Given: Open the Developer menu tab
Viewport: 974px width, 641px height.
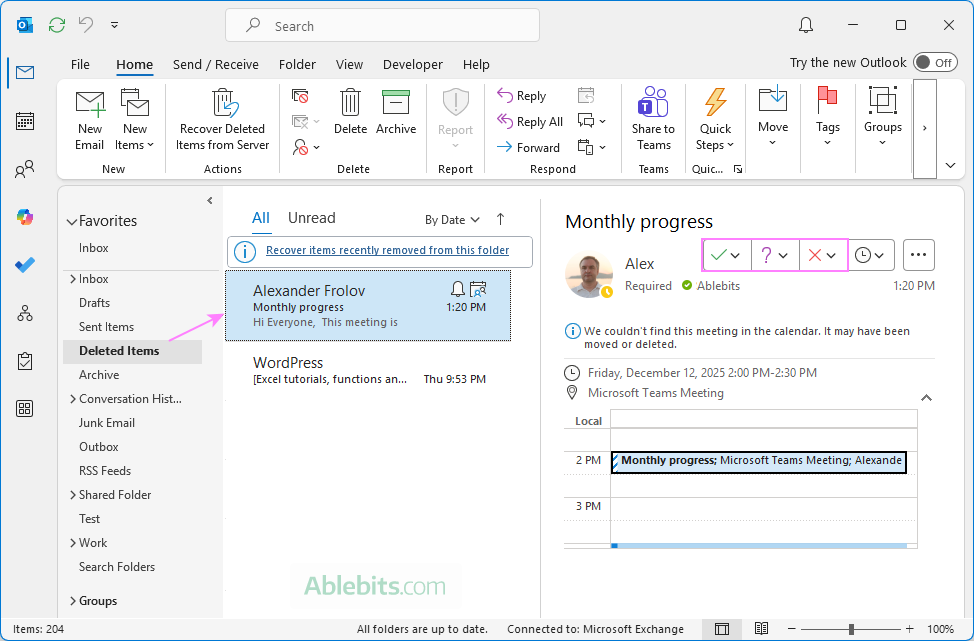Looking at the screenshot, I should pyautogui.click(x=412, y=64).
